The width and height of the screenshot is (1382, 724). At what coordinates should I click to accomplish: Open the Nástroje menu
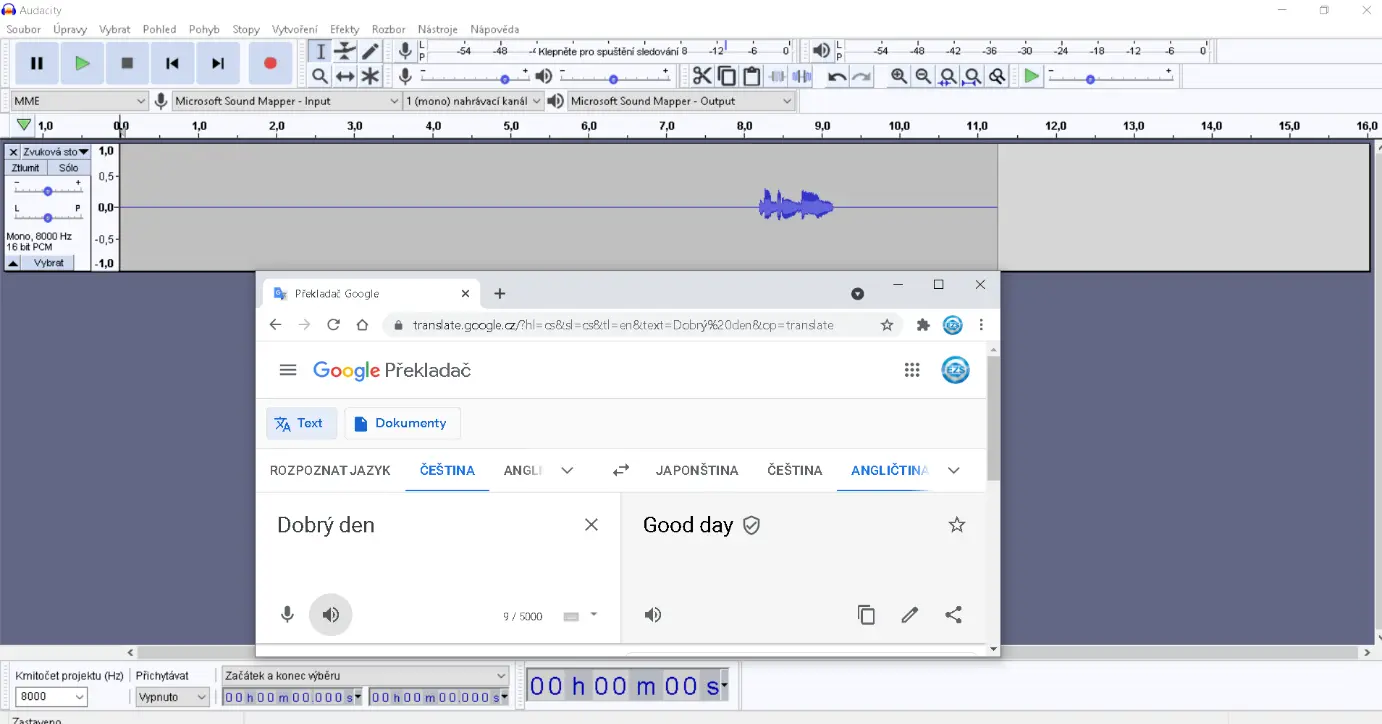click(439, 29)
